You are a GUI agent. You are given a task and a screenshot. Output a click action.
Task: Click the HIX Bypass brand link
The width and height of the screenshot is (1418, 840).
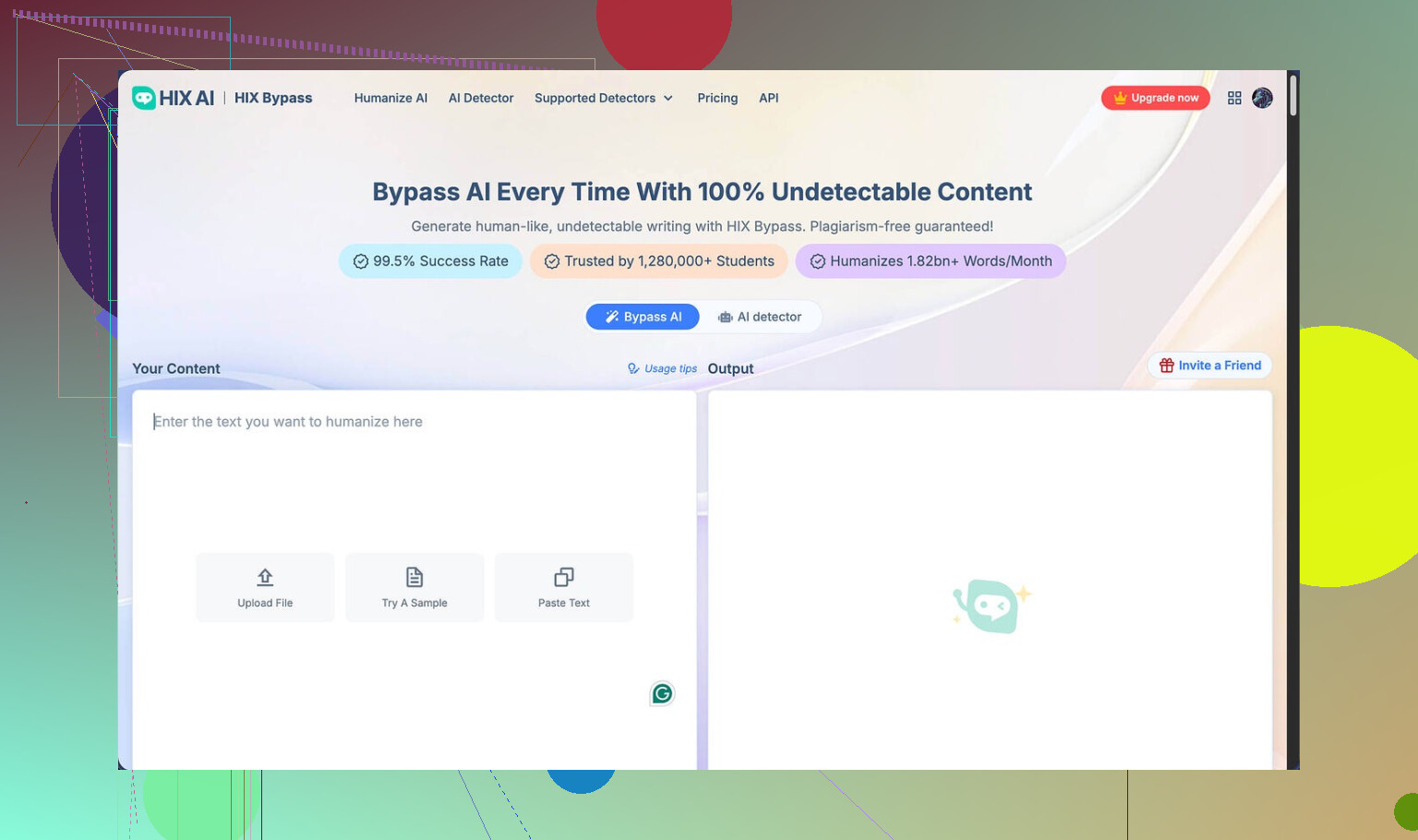coord(273,98)
